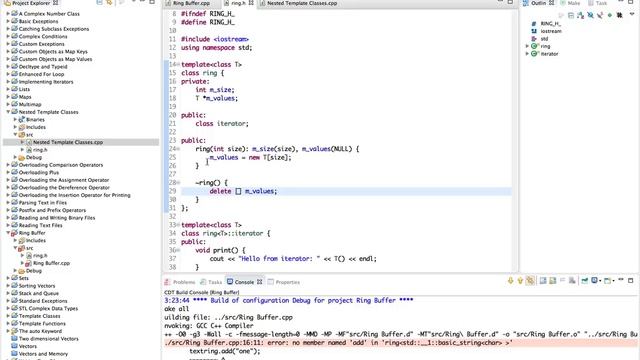The image size is (640, 360).
Task: Select the Sorting Vectors project
Action: (x=37, y=286)
